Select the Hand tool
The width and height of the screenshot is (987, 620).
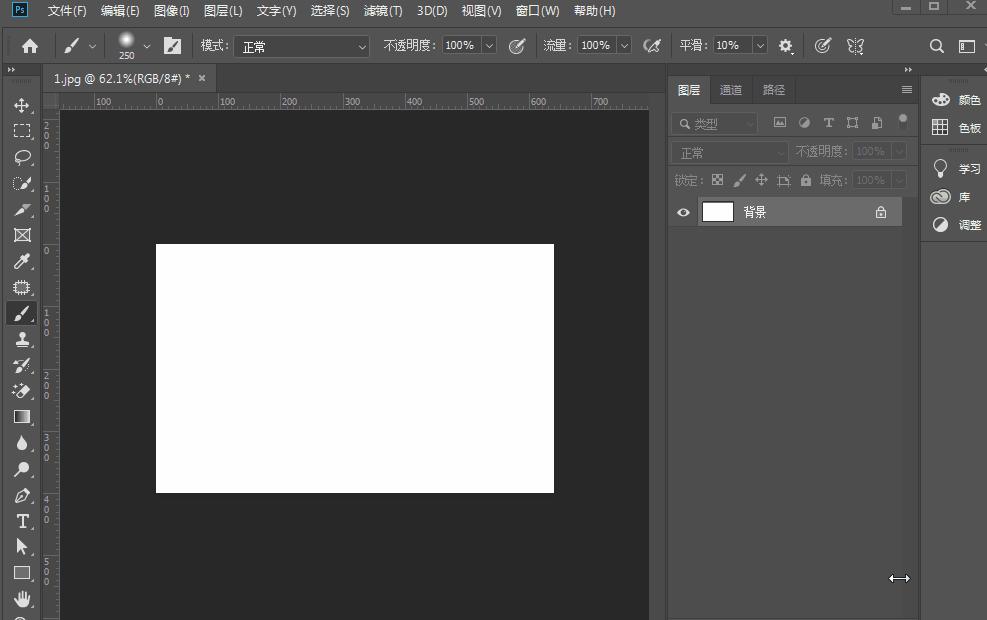(x=21, y=599)
